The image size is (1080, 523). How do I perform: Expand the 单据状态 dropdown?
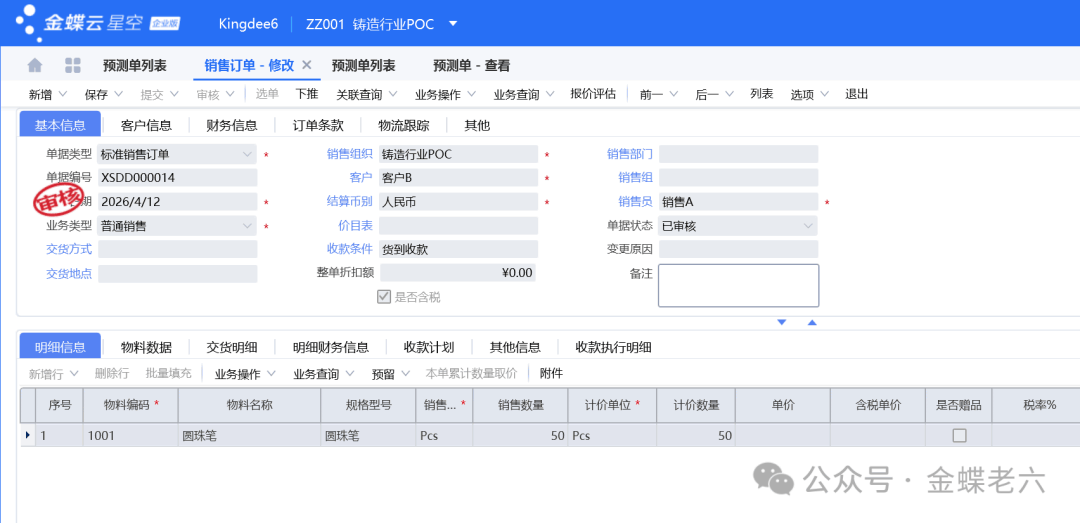click(808, 226)
